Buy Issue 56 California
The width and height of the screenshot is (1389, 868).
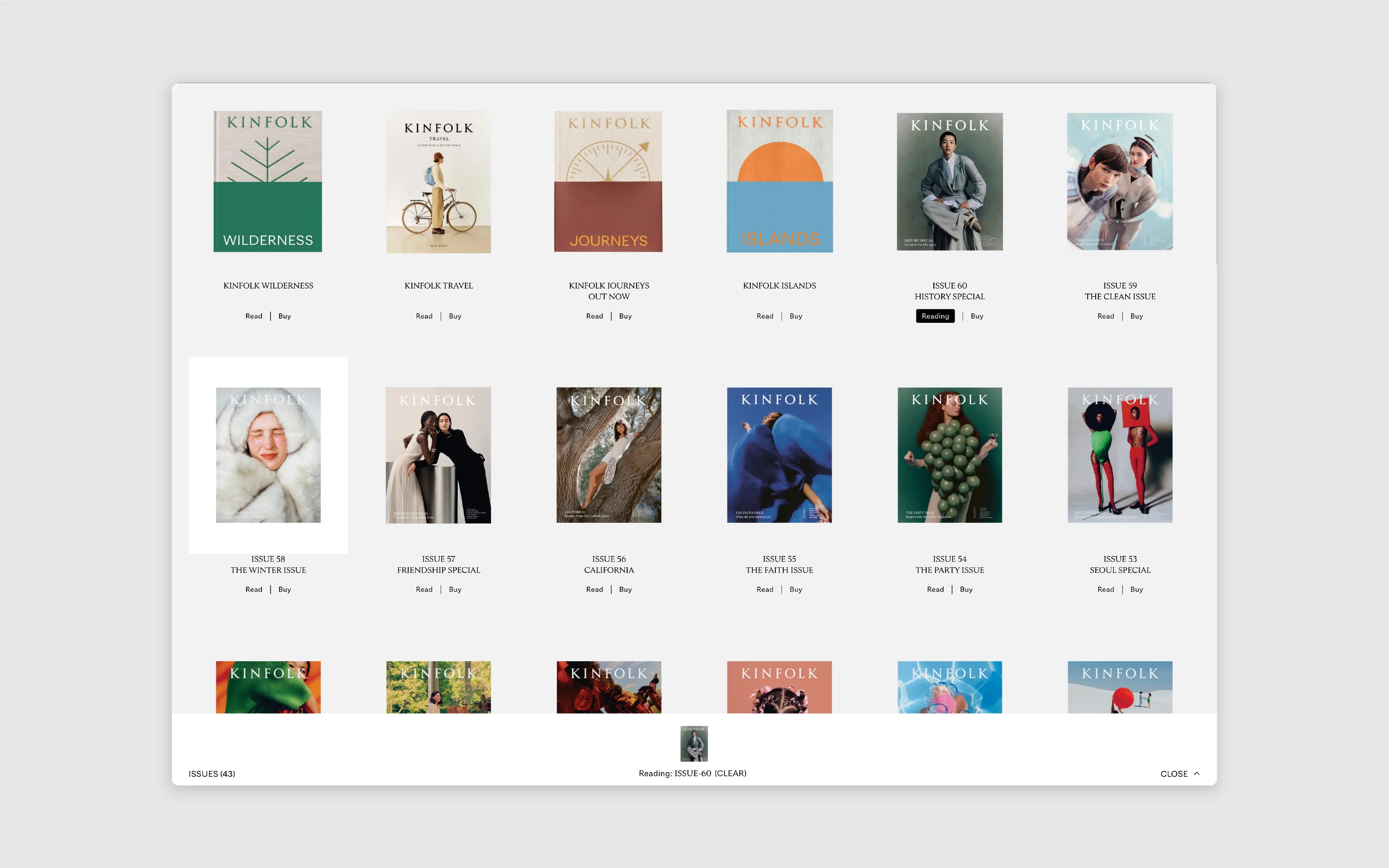click(x=625, y=590)
